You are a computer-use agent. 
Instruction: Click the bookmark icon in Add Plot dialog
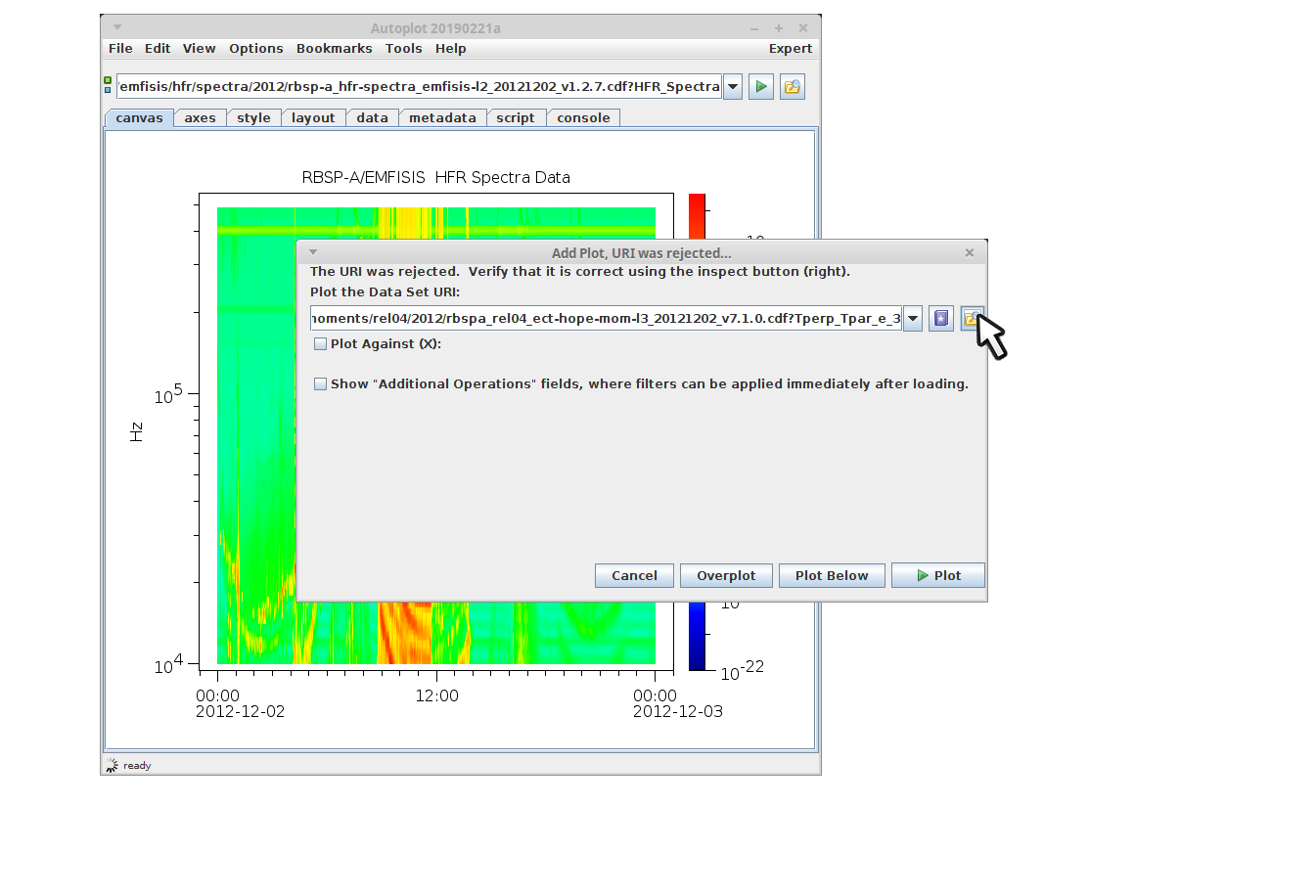pos(940,319)
